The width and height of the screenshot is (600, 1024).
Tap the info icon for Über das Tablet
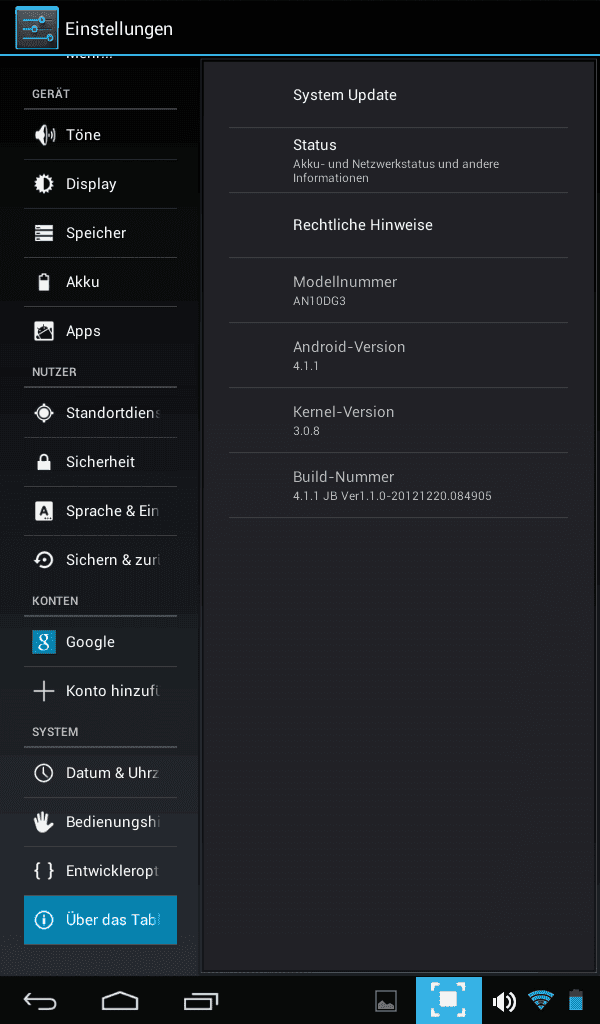pyautogui.click(x=44, y=920)
